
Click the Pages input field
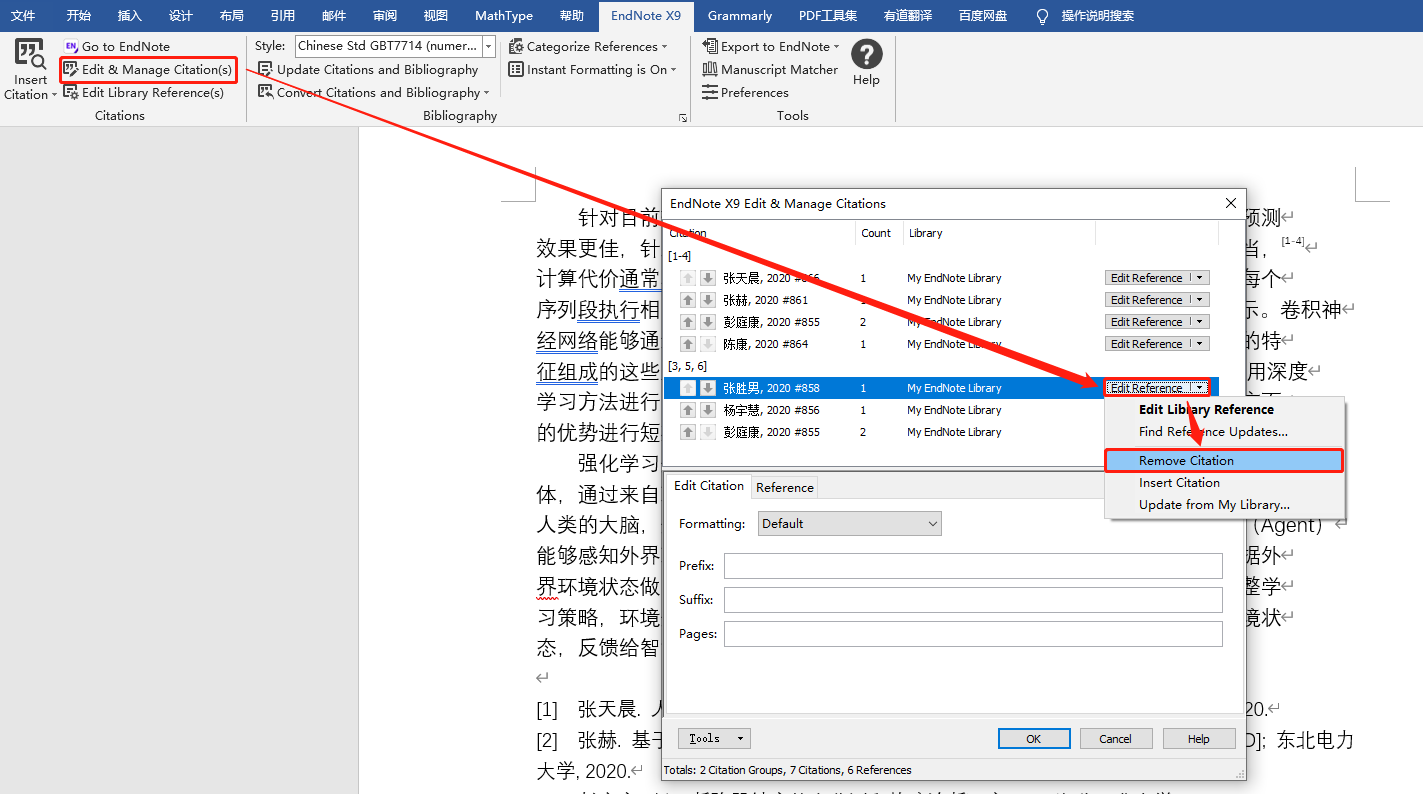973,634
